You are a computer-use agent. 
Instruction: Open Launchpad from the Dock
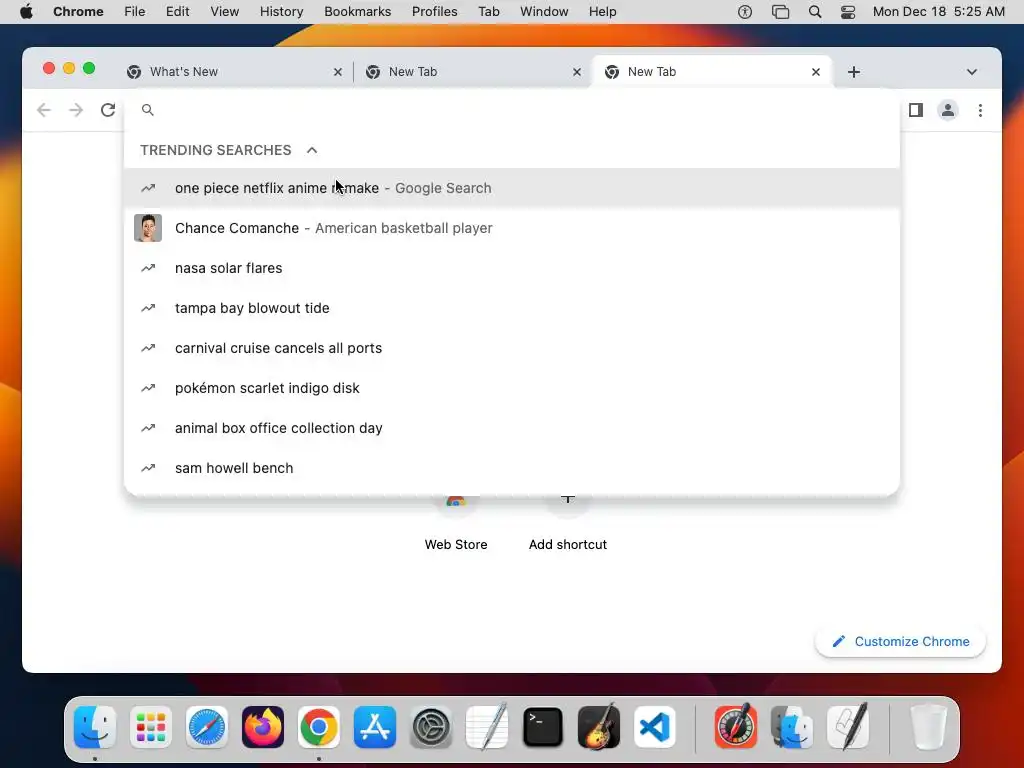coord(151,727)
